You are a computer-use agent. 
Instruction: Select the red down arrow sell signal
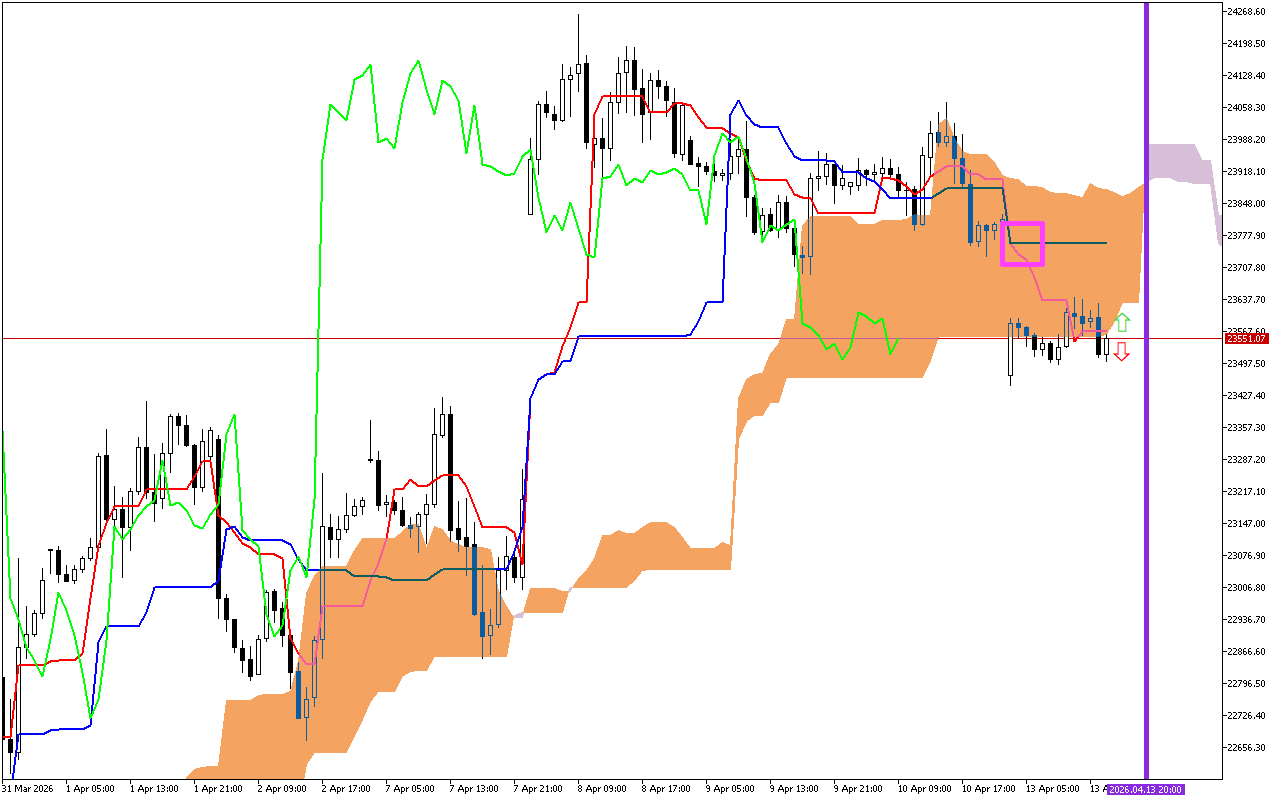coord(1123,353)
